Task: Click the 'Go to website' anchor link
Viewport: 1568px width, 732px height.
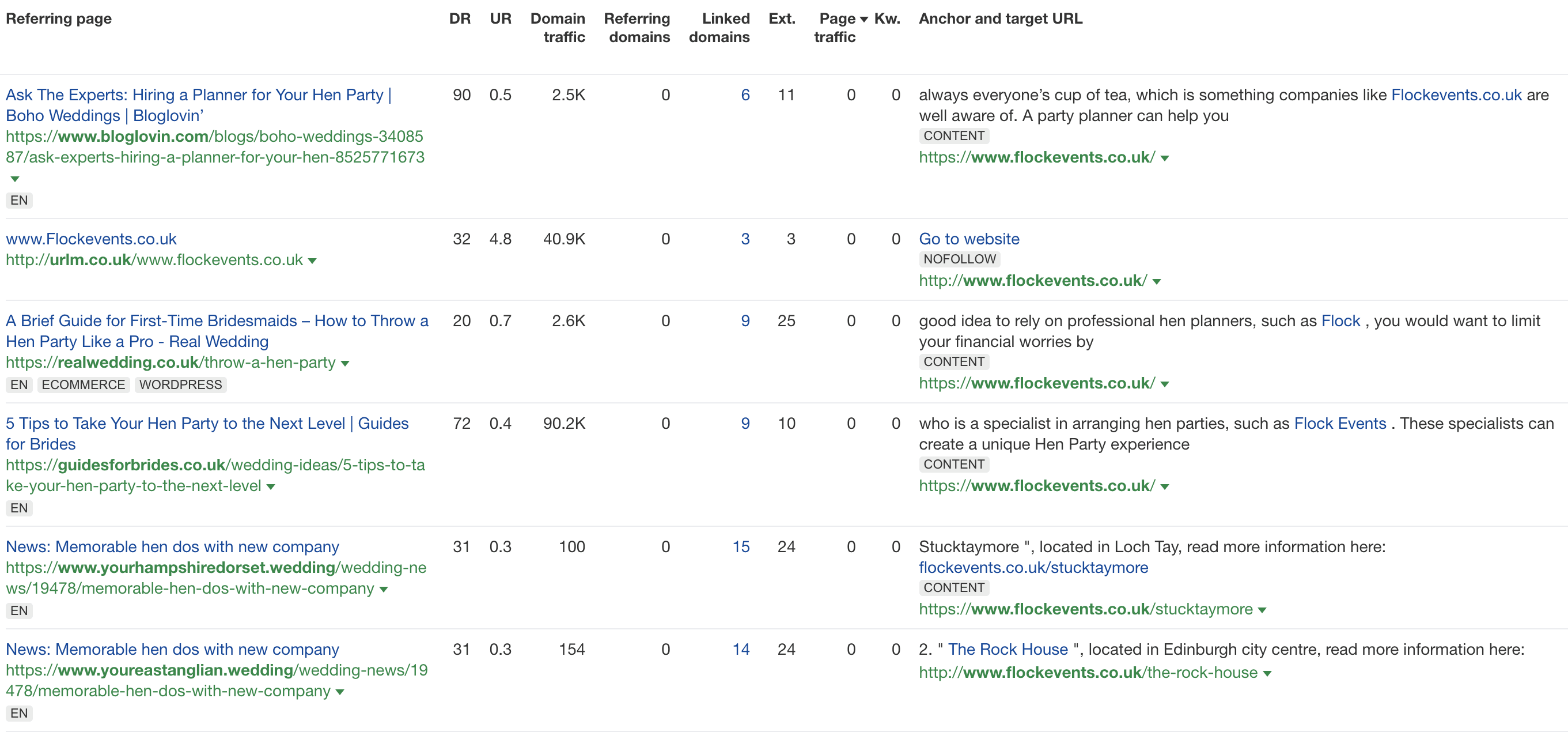Action: point(969,239)
